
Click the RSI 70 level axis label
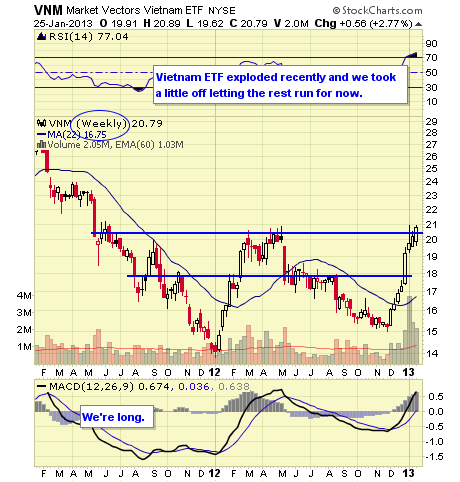coord(432,58)
